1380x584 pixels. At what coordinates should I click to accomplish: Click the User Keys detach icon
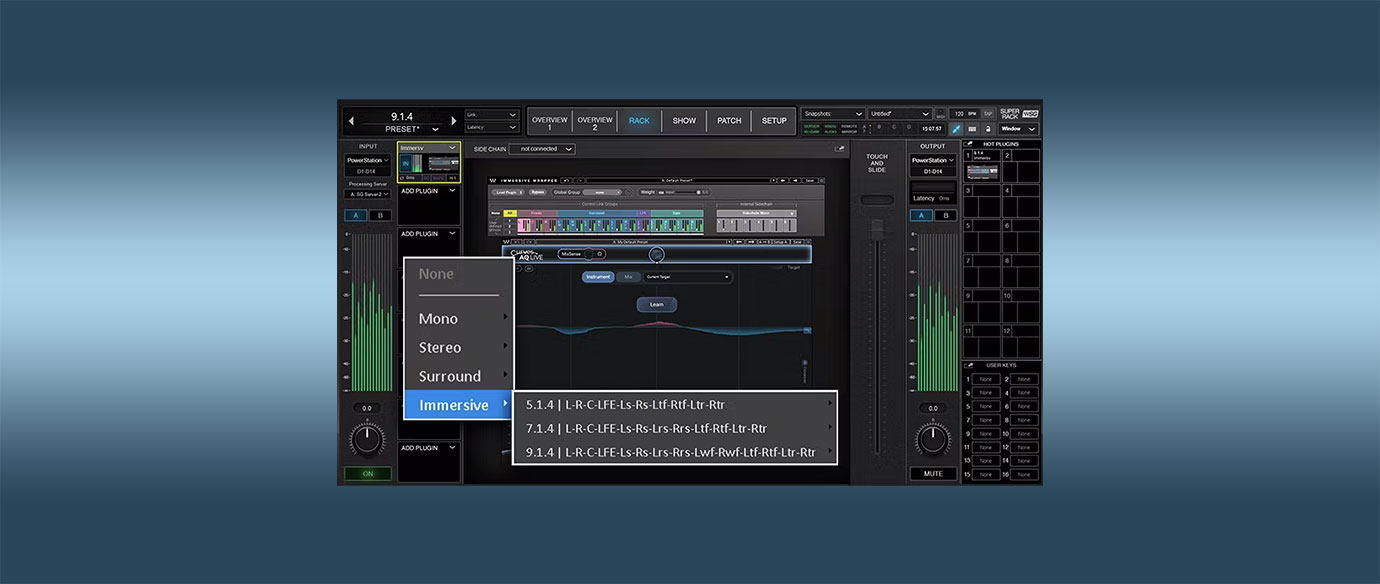tap(968, 365)
